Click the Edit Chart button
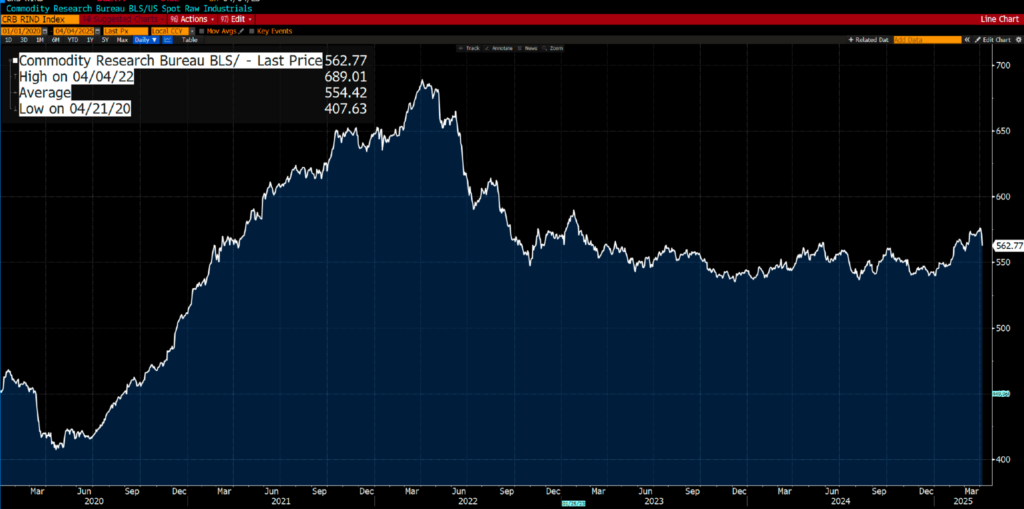This screenshot has width=1024, height=509. (990, 39)
